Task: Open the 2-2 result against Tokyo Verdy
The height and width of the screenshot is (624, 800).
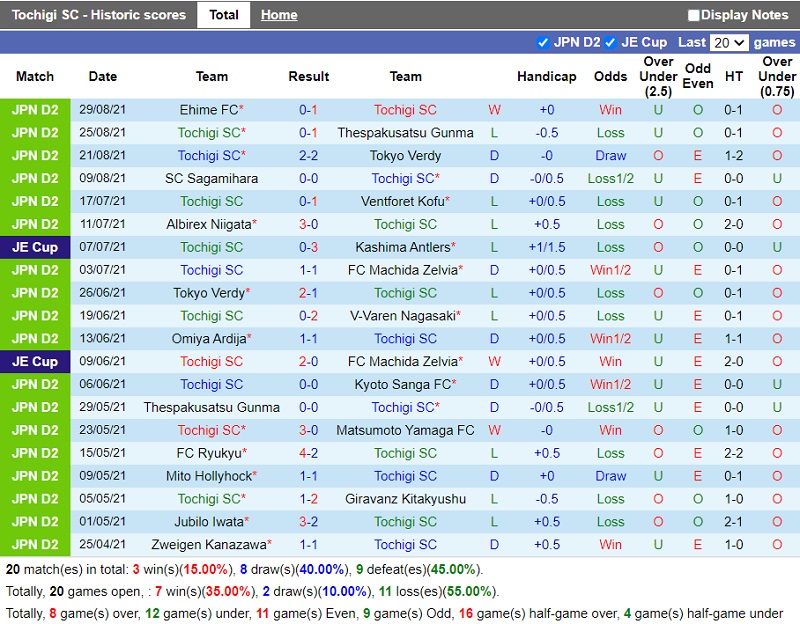Action: [x=308, y=156]
